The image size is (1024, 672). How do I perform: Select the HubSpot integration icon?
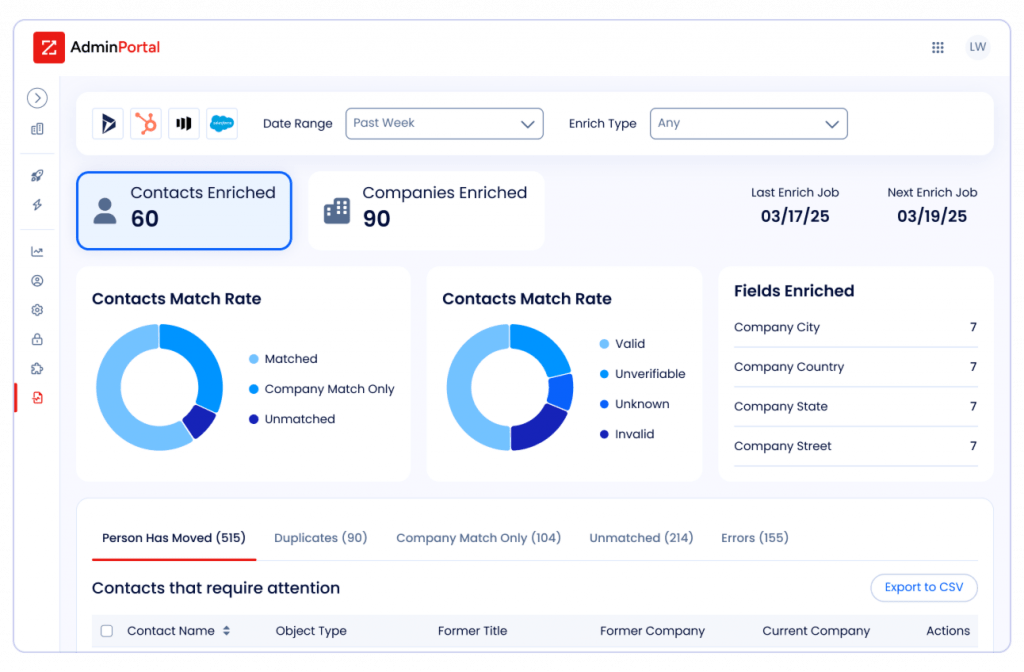point(146,123)
